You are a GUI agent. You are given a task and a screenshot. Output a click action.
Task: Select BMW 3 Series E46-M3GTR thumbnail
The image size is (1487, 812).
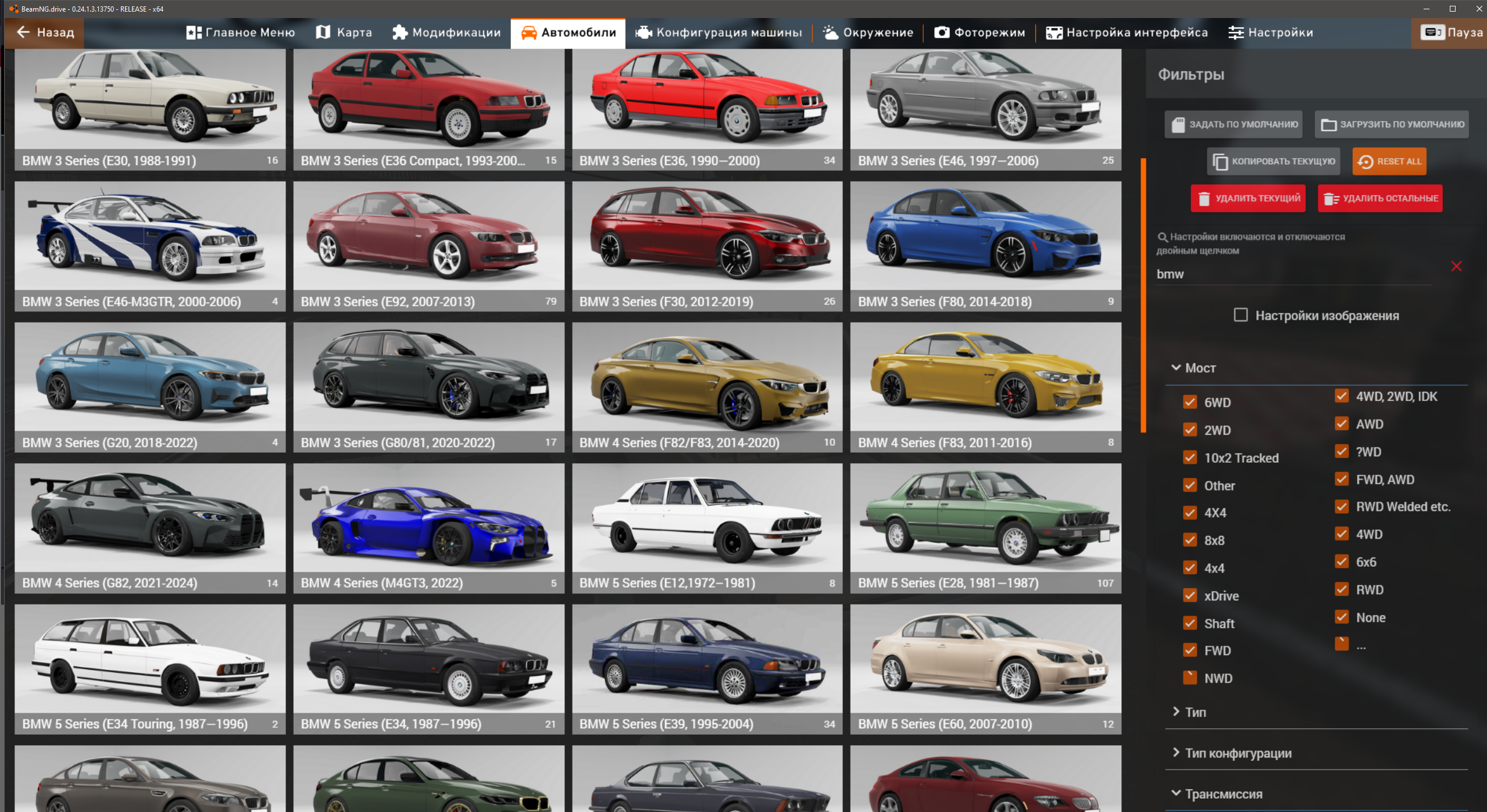[x=150, y=246]
